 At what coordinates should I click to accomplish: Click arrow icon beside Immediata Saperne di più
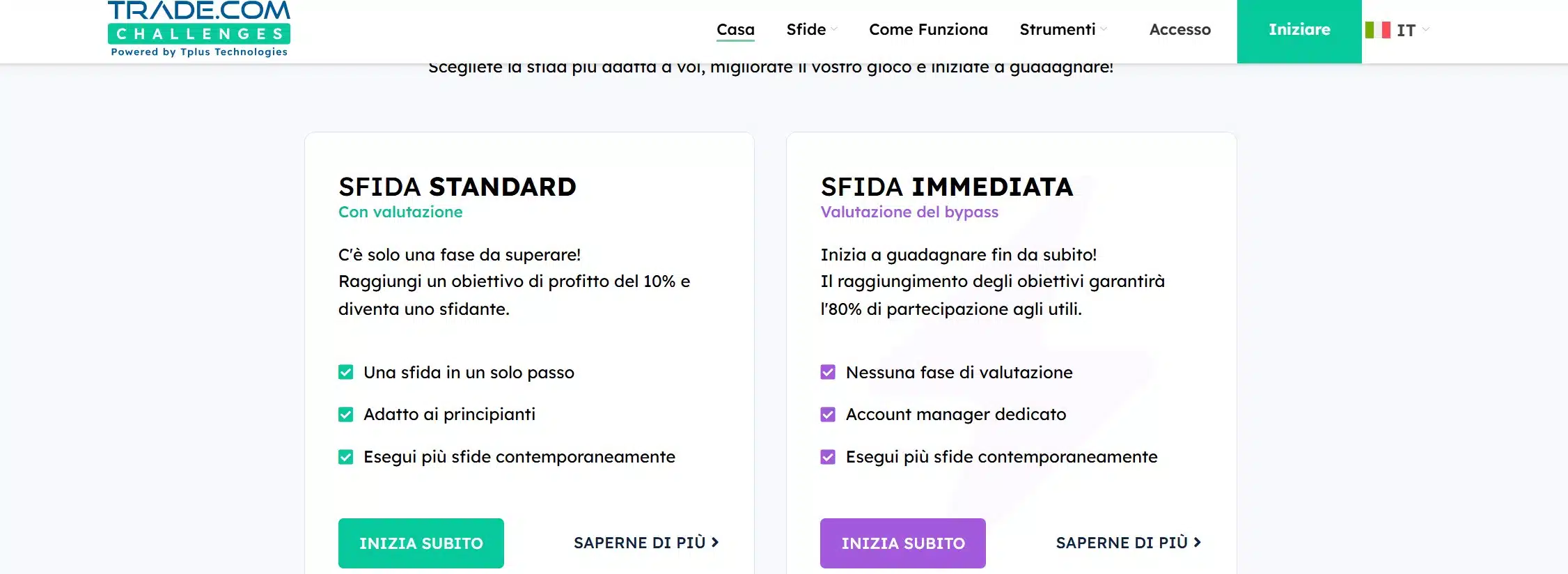click(x=1198, y=542)
